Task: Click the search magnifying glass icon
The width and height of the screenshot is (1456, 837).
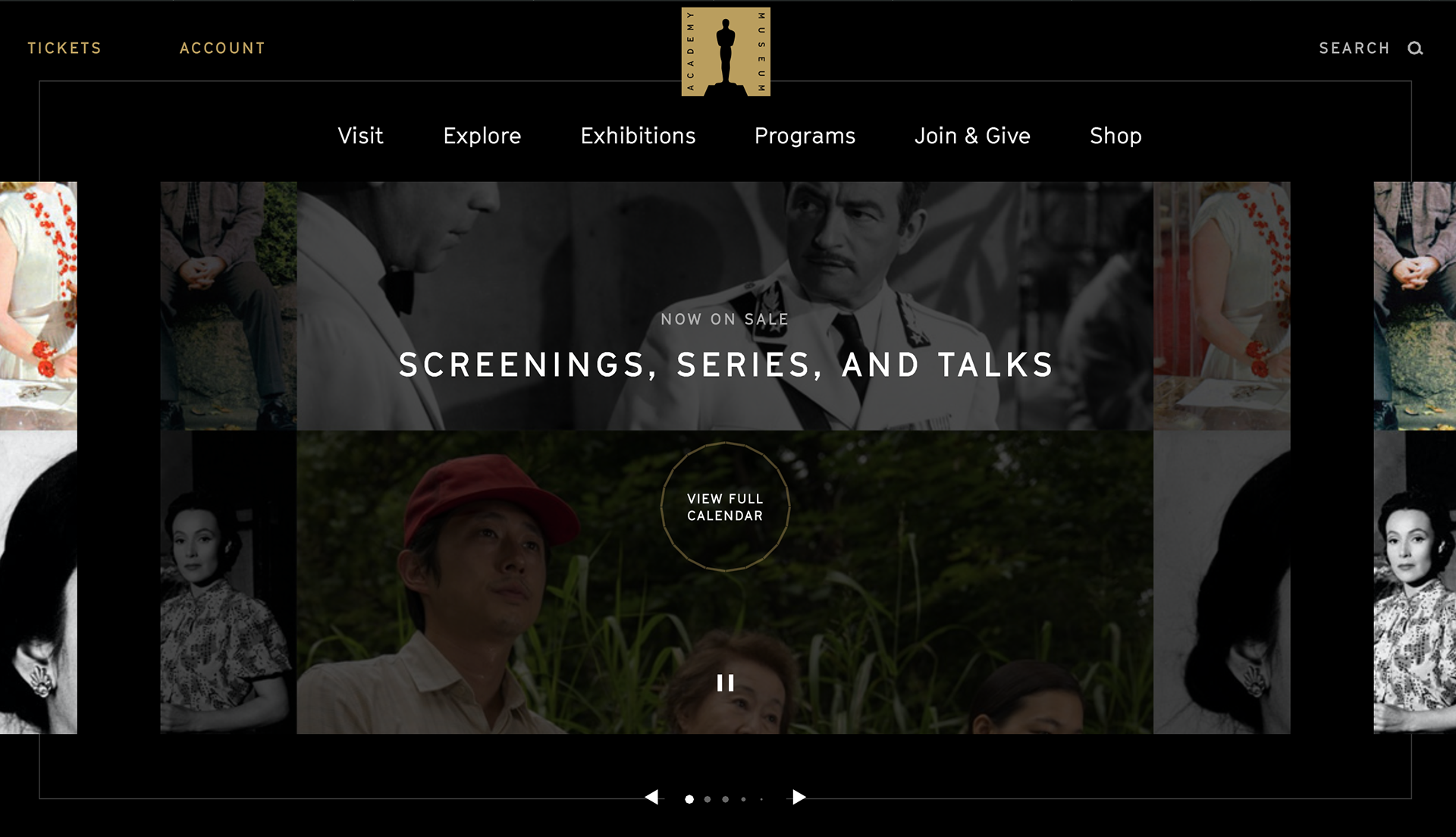Action: coord(1415,49)
